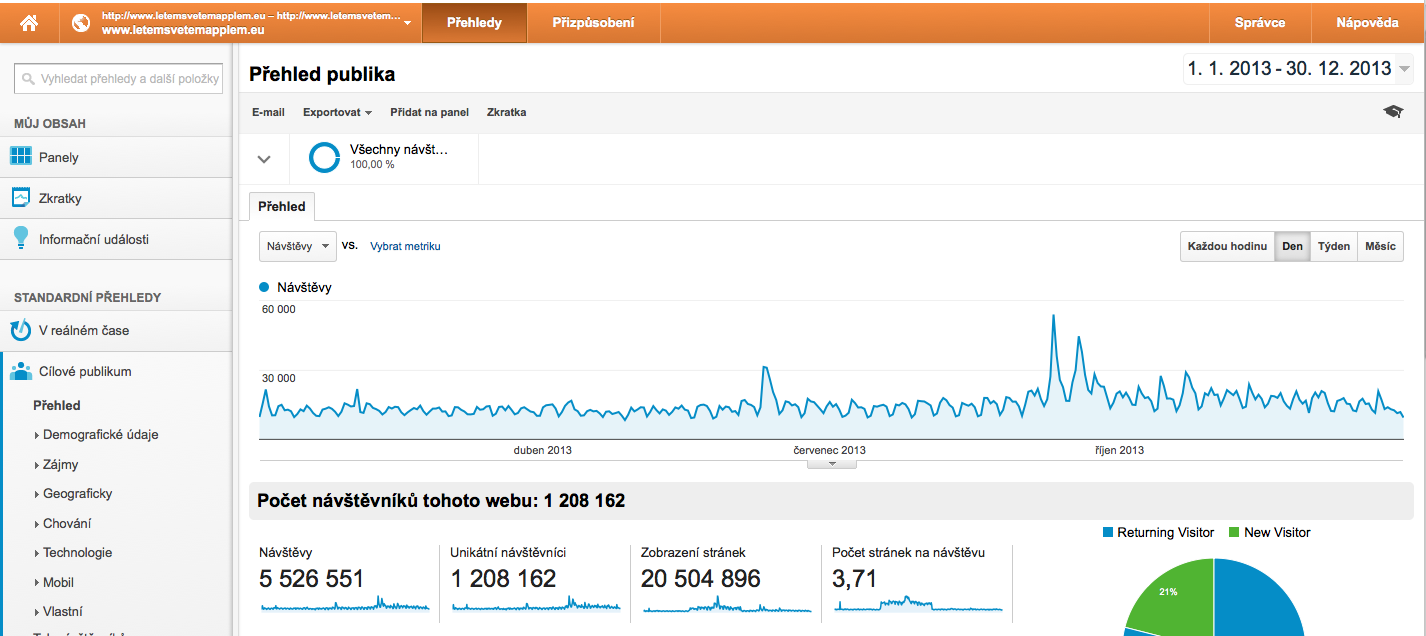The image size is (1426, 636).
Task: Click the Informační události lightbulb icon
Action: click(21, 238)
